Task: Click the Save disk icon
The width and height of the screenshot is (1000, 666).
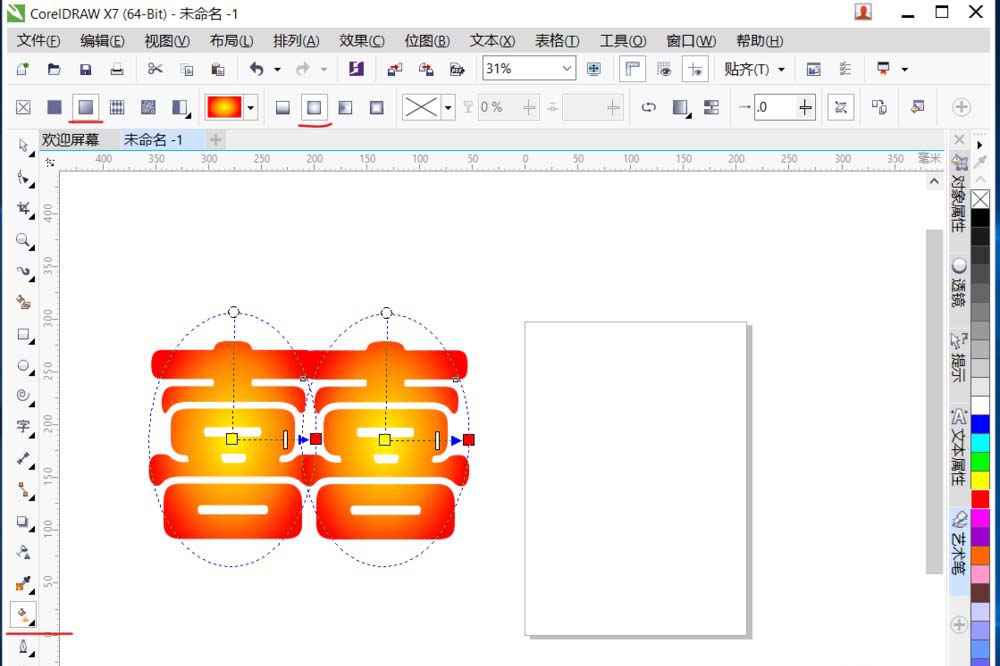Action: point(85,69)
